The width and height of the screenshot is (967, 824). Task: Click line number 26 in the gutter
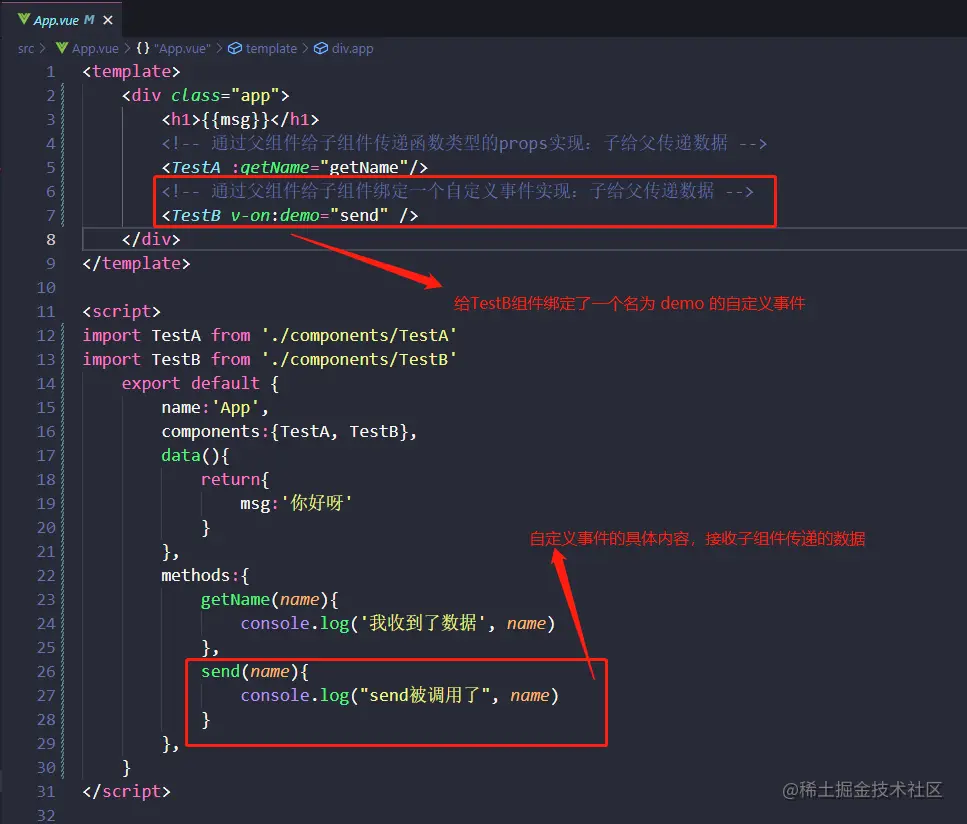tap(46, 671)
